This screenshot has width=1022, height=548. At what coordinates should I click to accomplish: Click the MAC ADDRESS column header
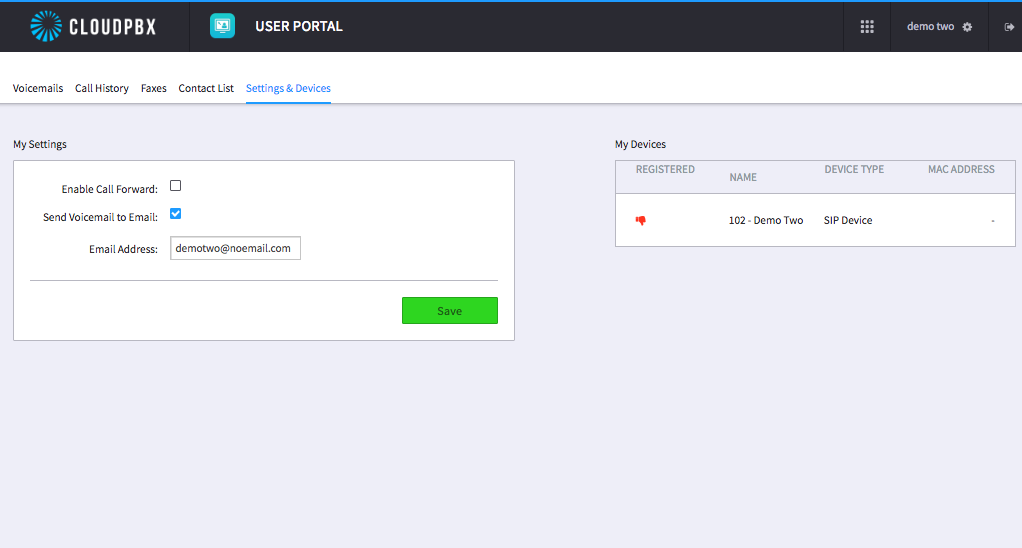[961, 169]
